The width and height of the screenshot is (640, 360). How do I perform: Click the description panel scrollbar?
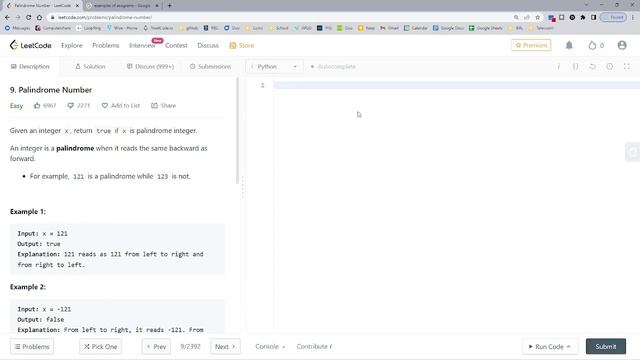pyautogui.click(x=237, y=131)
